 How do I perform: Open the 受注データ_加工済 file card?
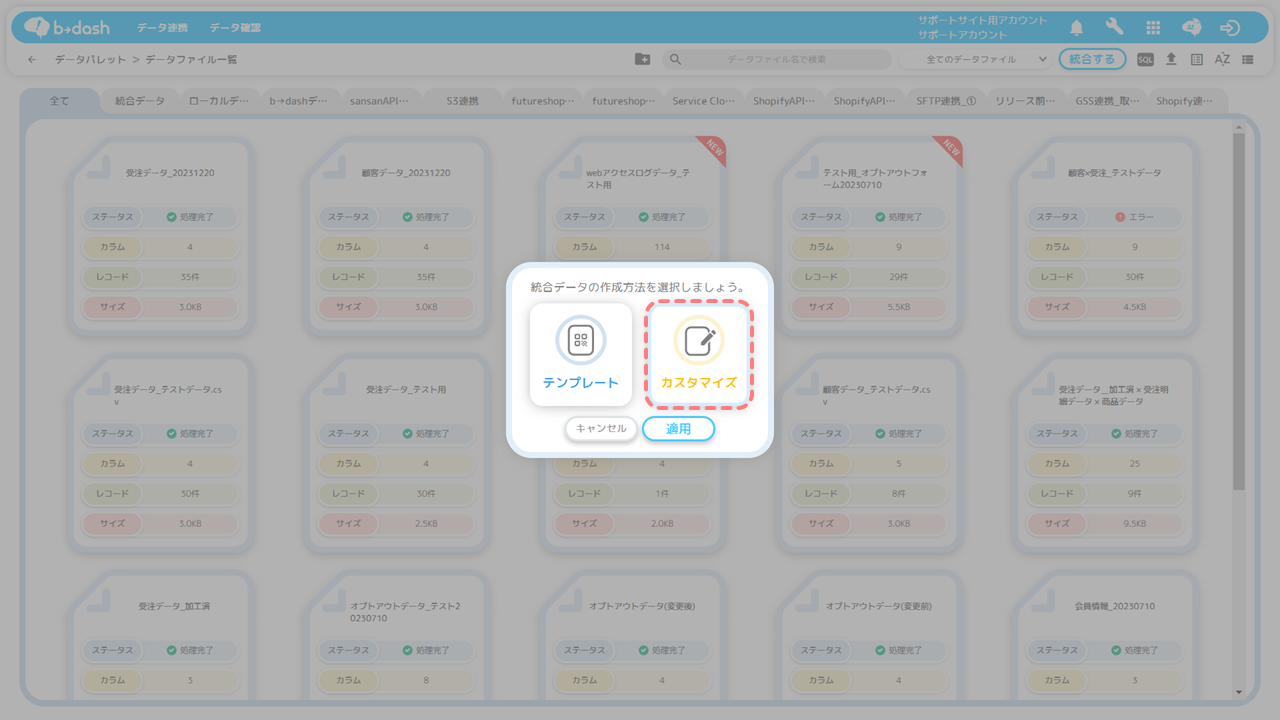pyautogui.click(x=161, y=635)
